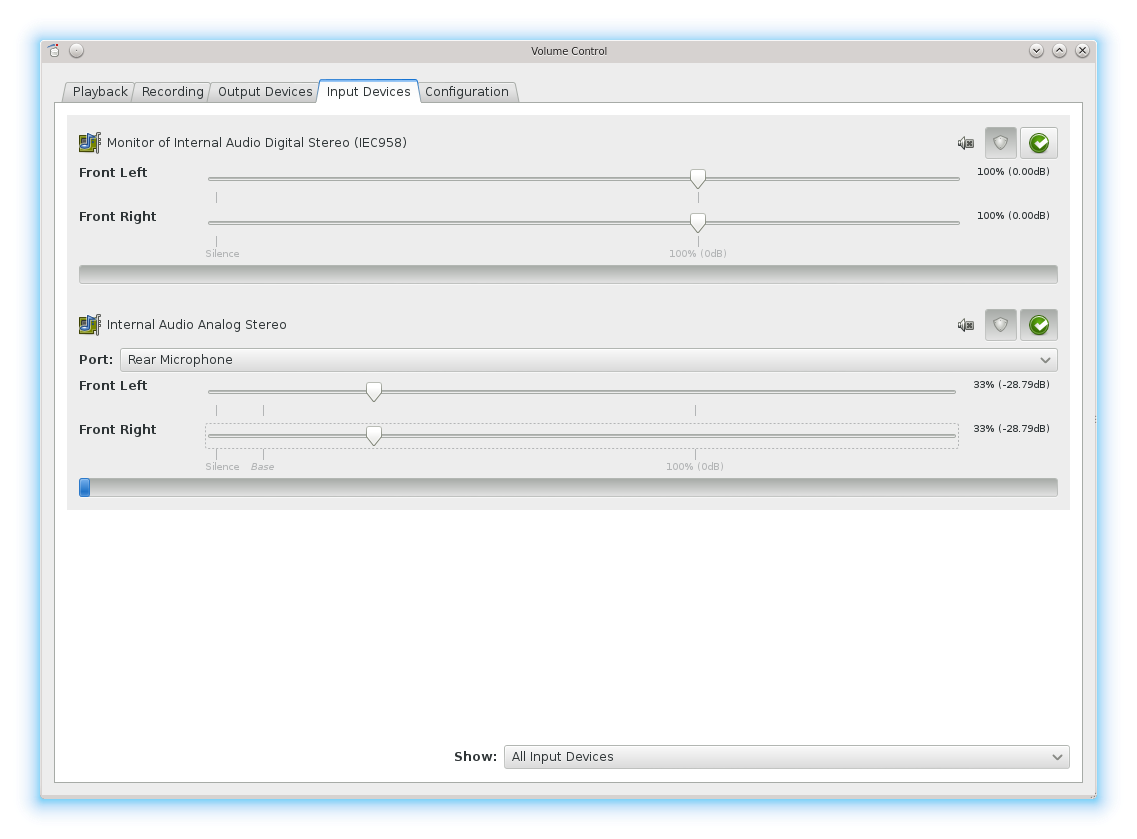Click the '100% (0.00dB)' value for Monitor Front Right
Image resolution: width=1137 pixels, height=839 pixels.
click(x=1013, y=215)
